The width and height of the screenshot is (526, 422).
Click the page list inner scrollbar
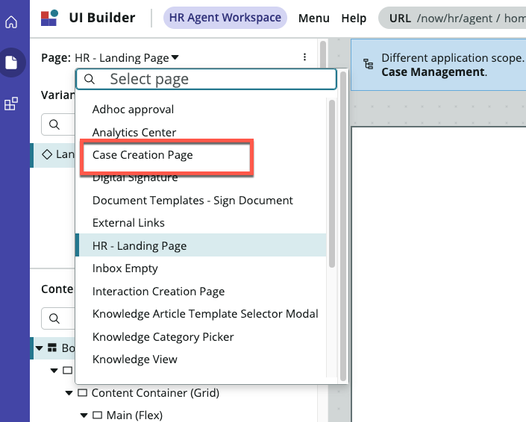pyautogui.click(x=332, y=183)
